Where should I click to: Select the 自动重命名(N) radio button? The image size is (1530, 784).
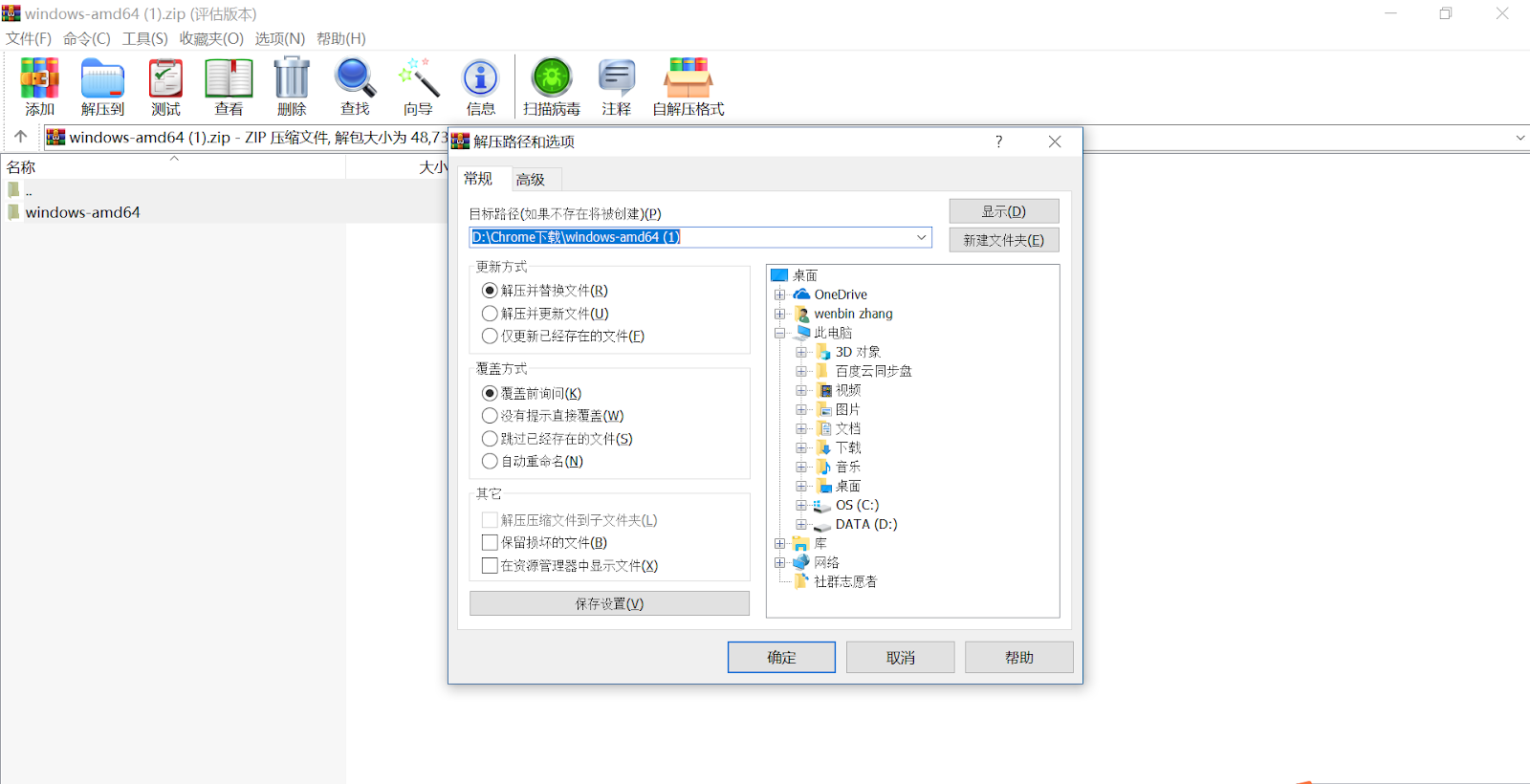490,462
